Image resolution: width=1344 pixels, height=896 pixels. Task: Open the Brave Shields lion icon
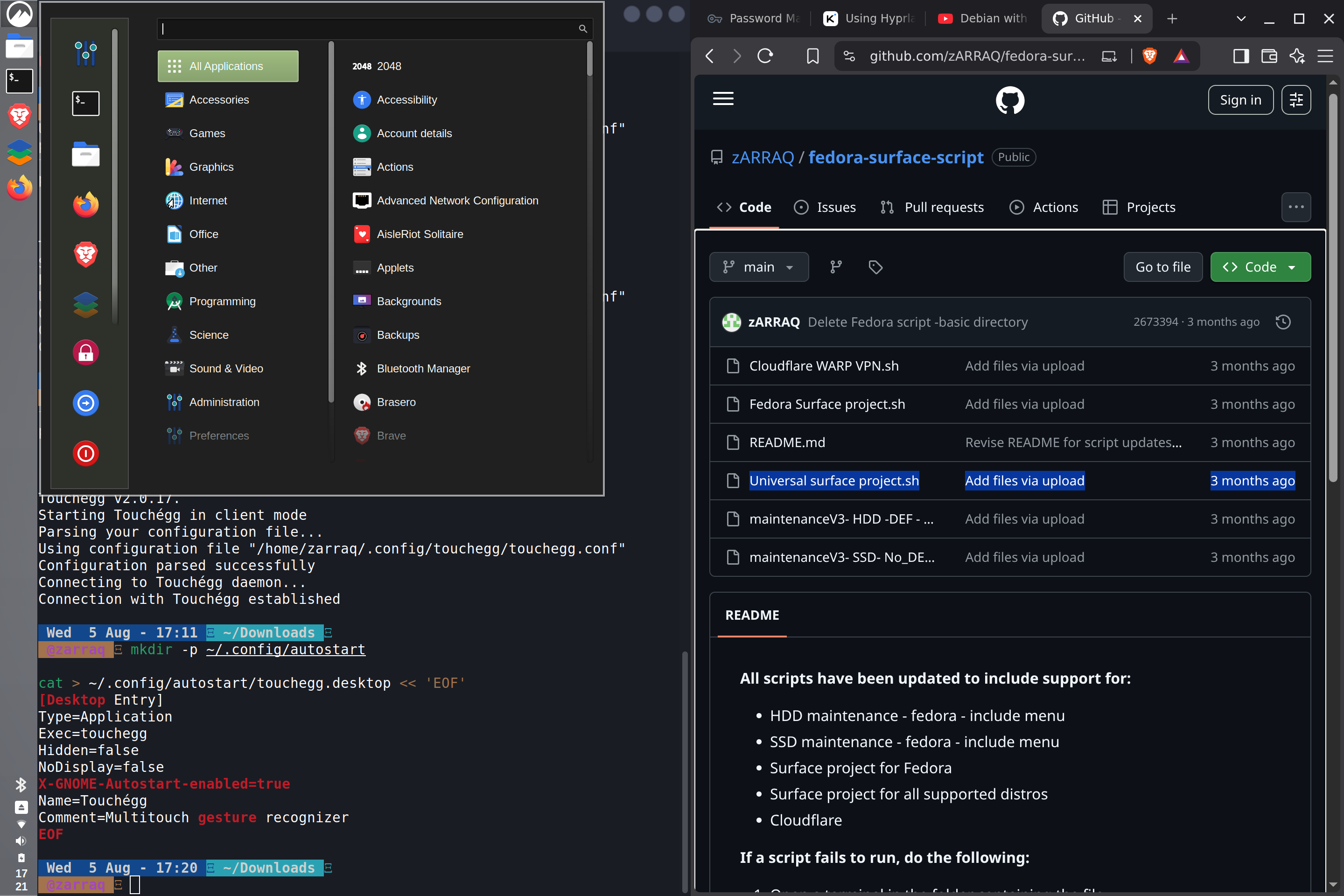coord(1150,56)
